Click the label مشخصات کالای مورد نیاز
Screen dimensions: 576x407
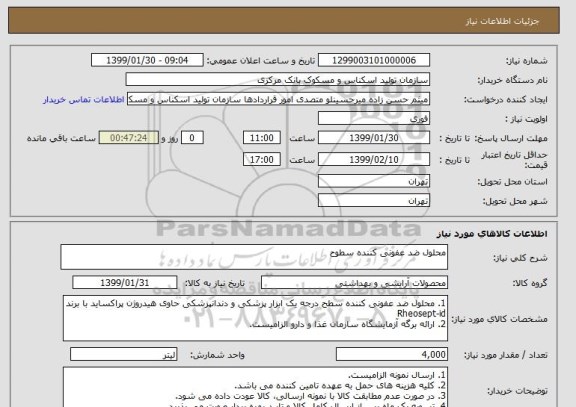499,319
